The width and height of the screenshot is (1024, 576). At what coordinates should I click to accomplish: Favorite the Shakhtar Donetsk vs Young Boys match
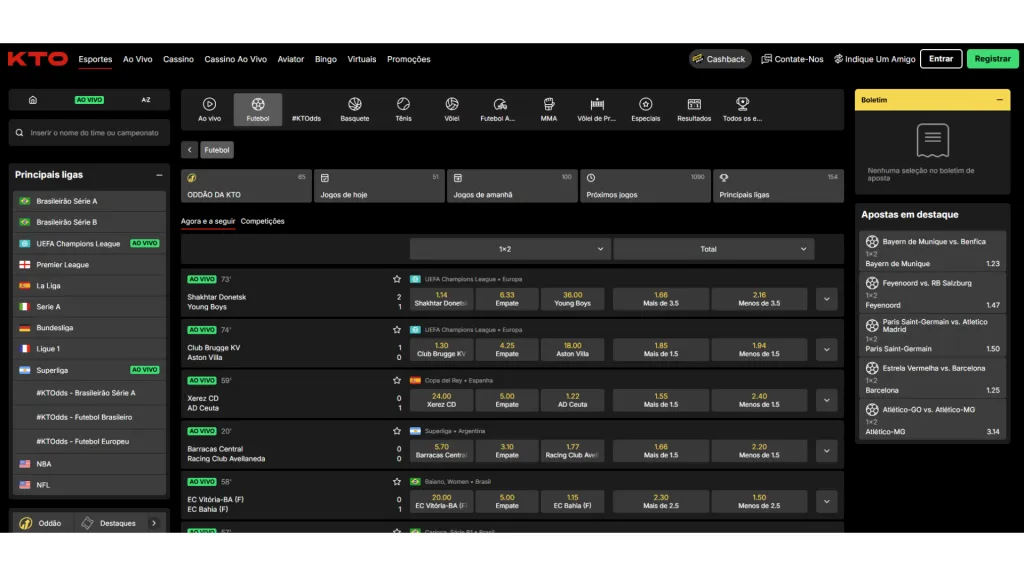[396, 279]
